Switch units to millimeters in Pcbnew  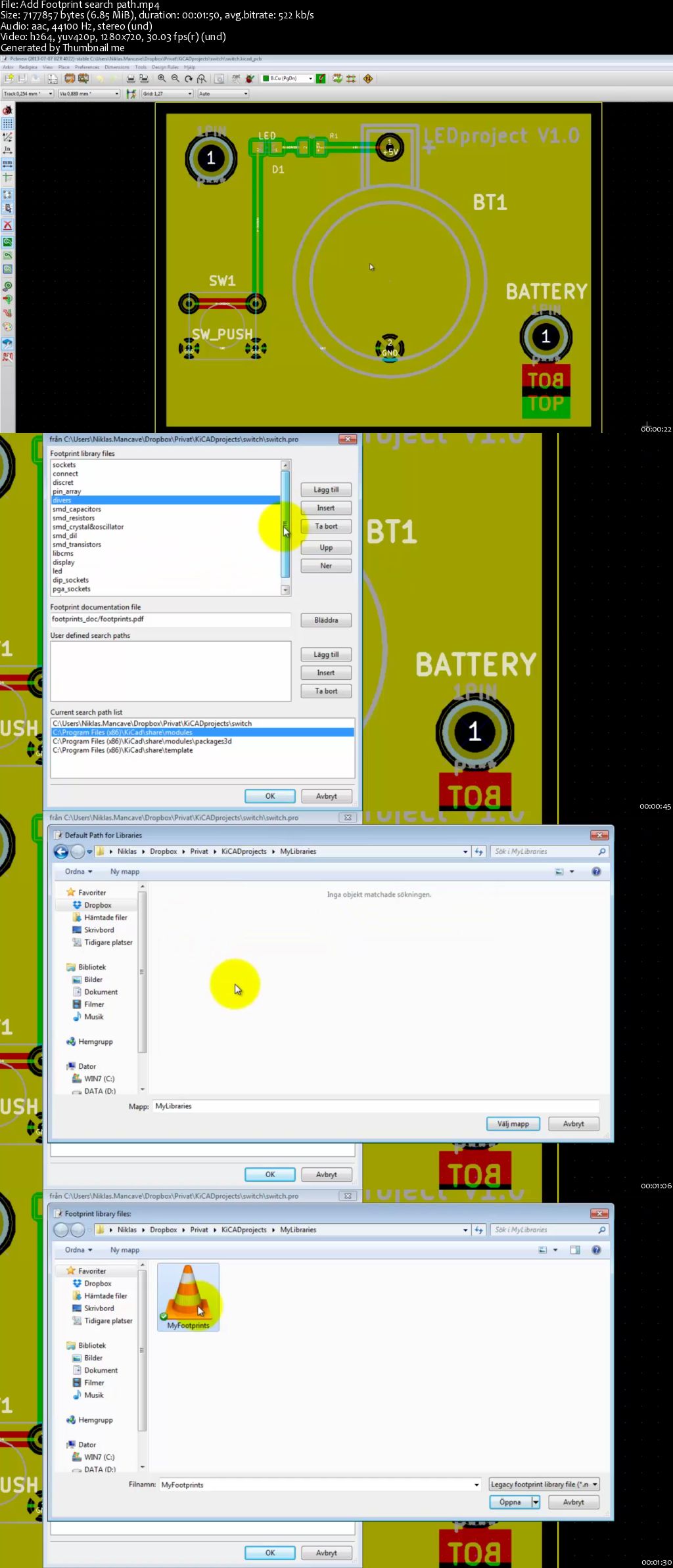[7, 163]
